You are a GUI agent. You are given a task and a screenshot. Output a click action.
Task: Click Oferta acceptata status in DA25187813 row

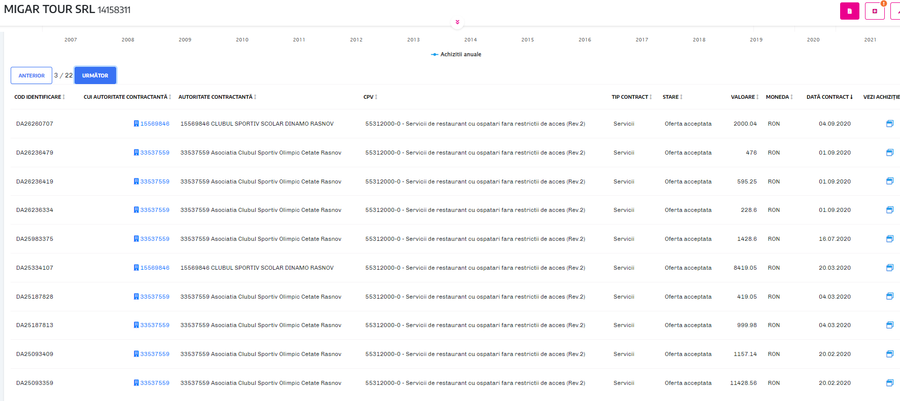688,325
